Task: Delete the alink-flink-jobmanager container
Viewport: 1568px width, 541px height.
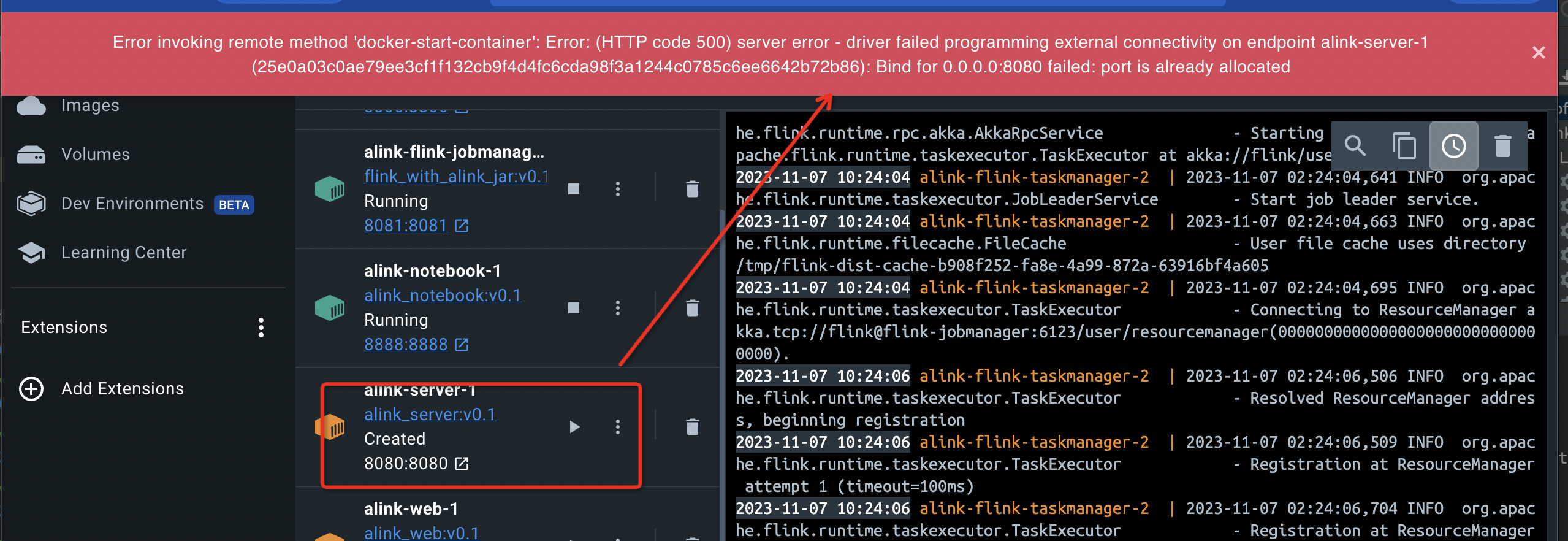Action: coord(693,189)
